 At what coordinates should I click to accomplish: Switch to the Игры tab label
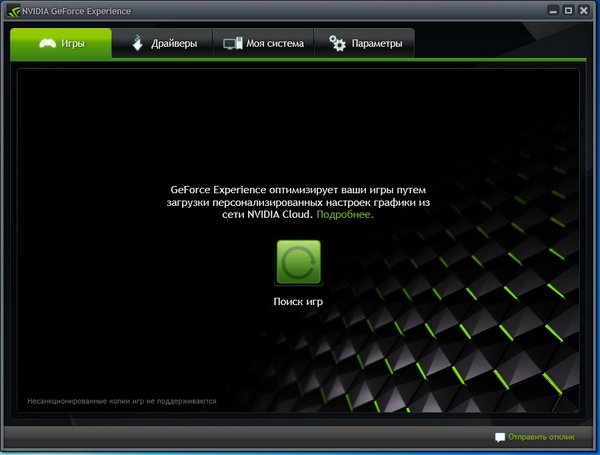click(x=73, y=44)
